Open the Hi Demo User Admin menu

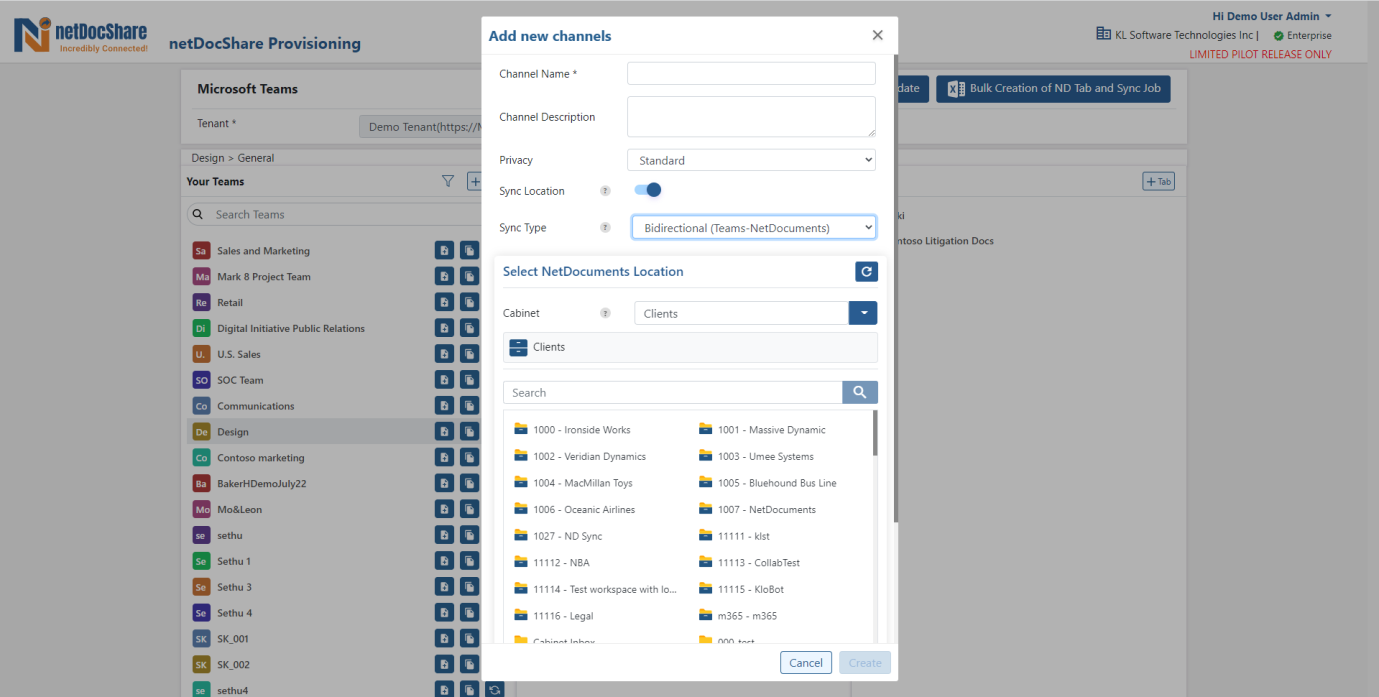[1272, 16]
